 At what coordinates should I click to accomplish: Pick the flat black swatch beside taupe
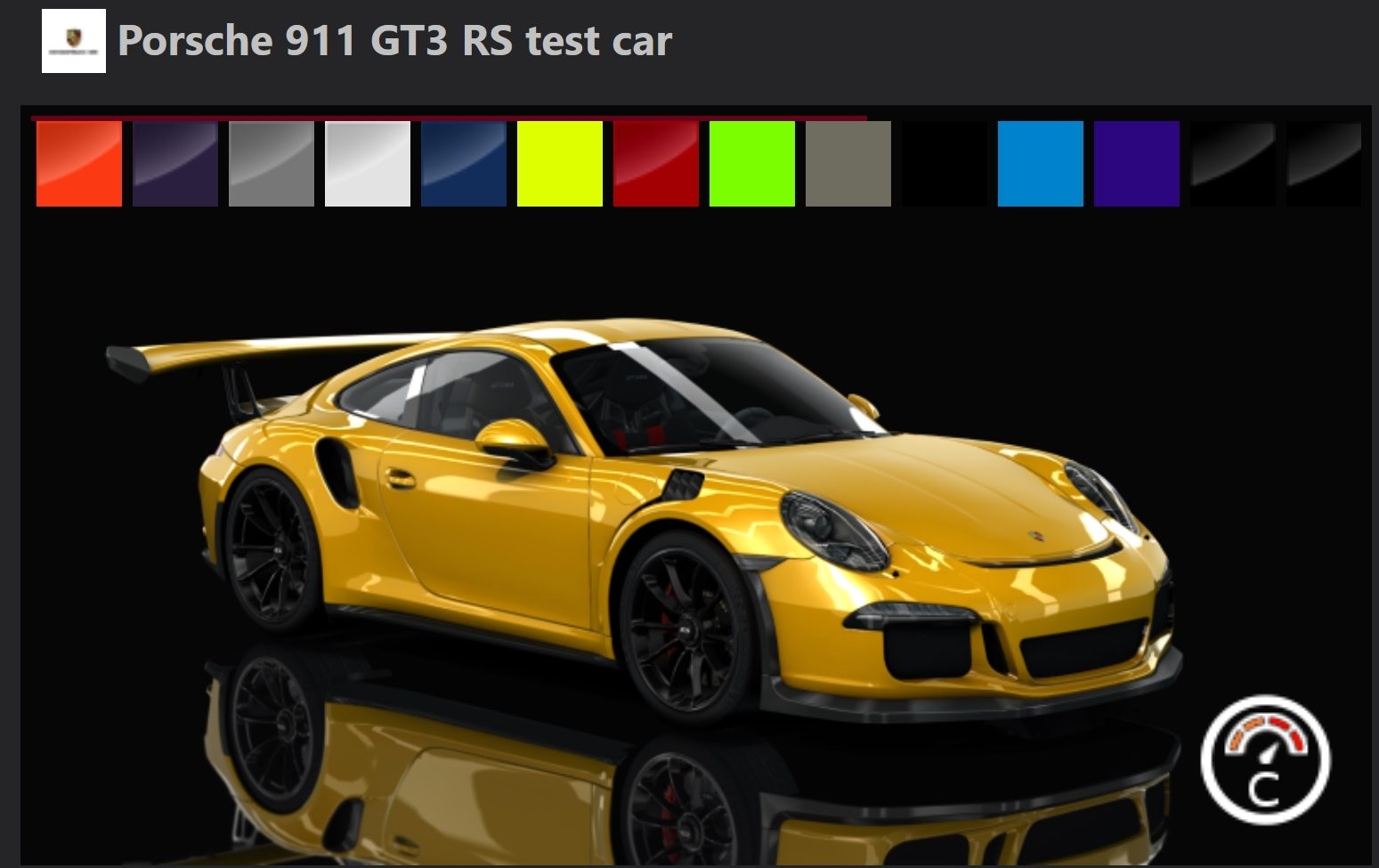945,164
